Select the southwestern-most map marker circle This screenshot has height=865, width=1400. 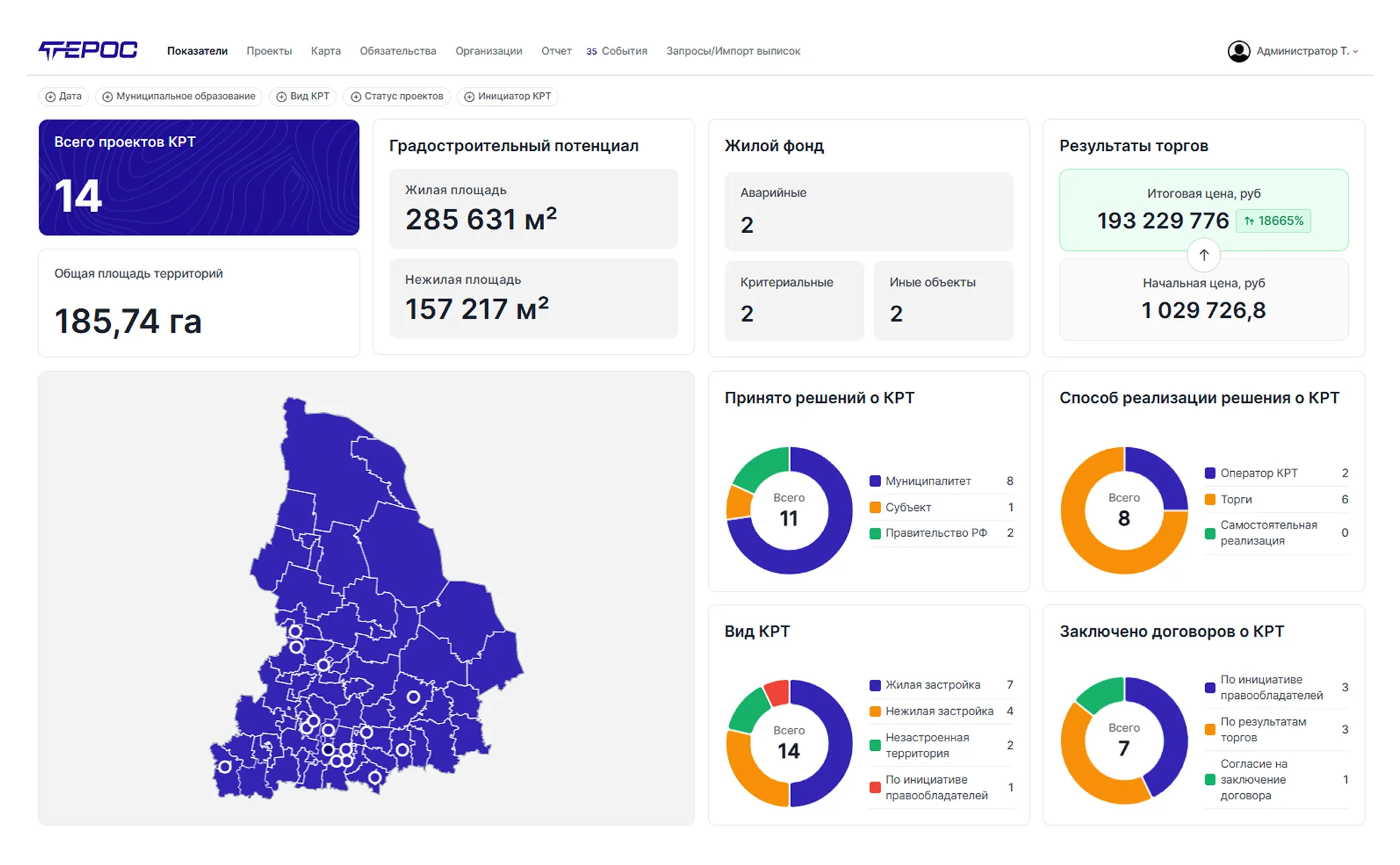pyautogui.click(x=224, y=767)
